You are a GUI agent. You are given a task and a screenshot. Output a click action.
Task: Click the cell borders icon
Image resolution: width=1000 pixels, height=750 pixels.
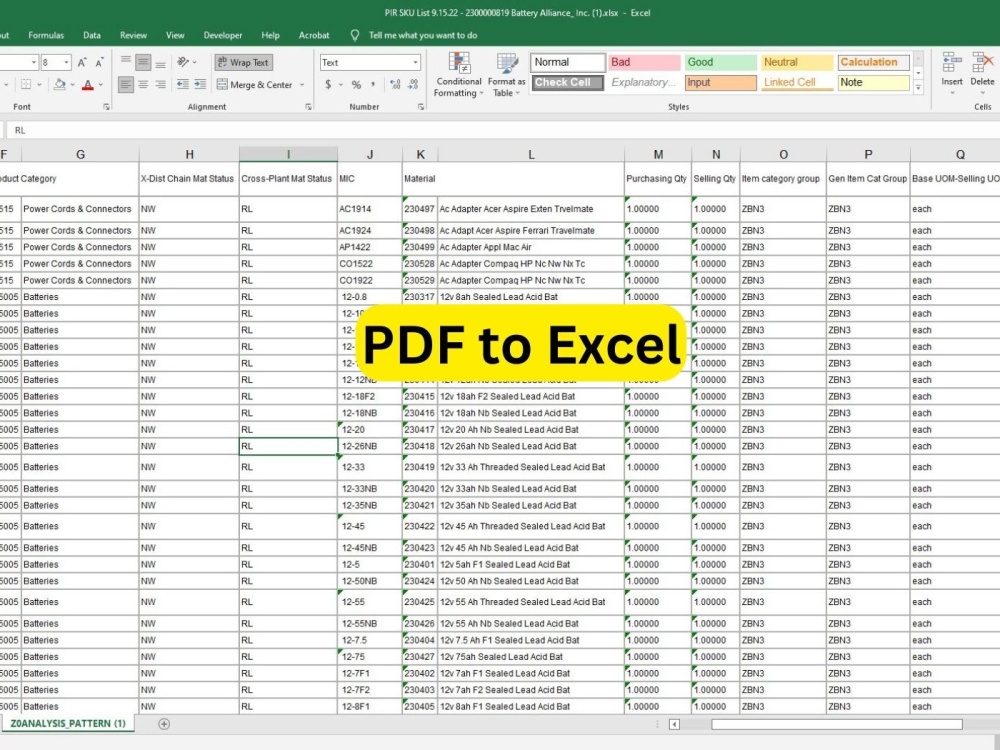pos(26,84)
